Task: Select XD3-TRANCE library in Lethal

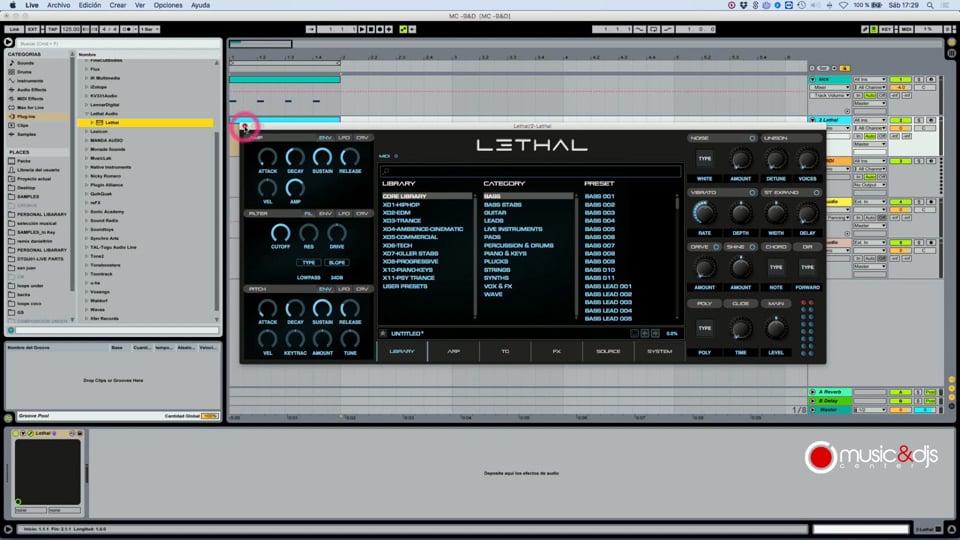Action: click(402, 220)
